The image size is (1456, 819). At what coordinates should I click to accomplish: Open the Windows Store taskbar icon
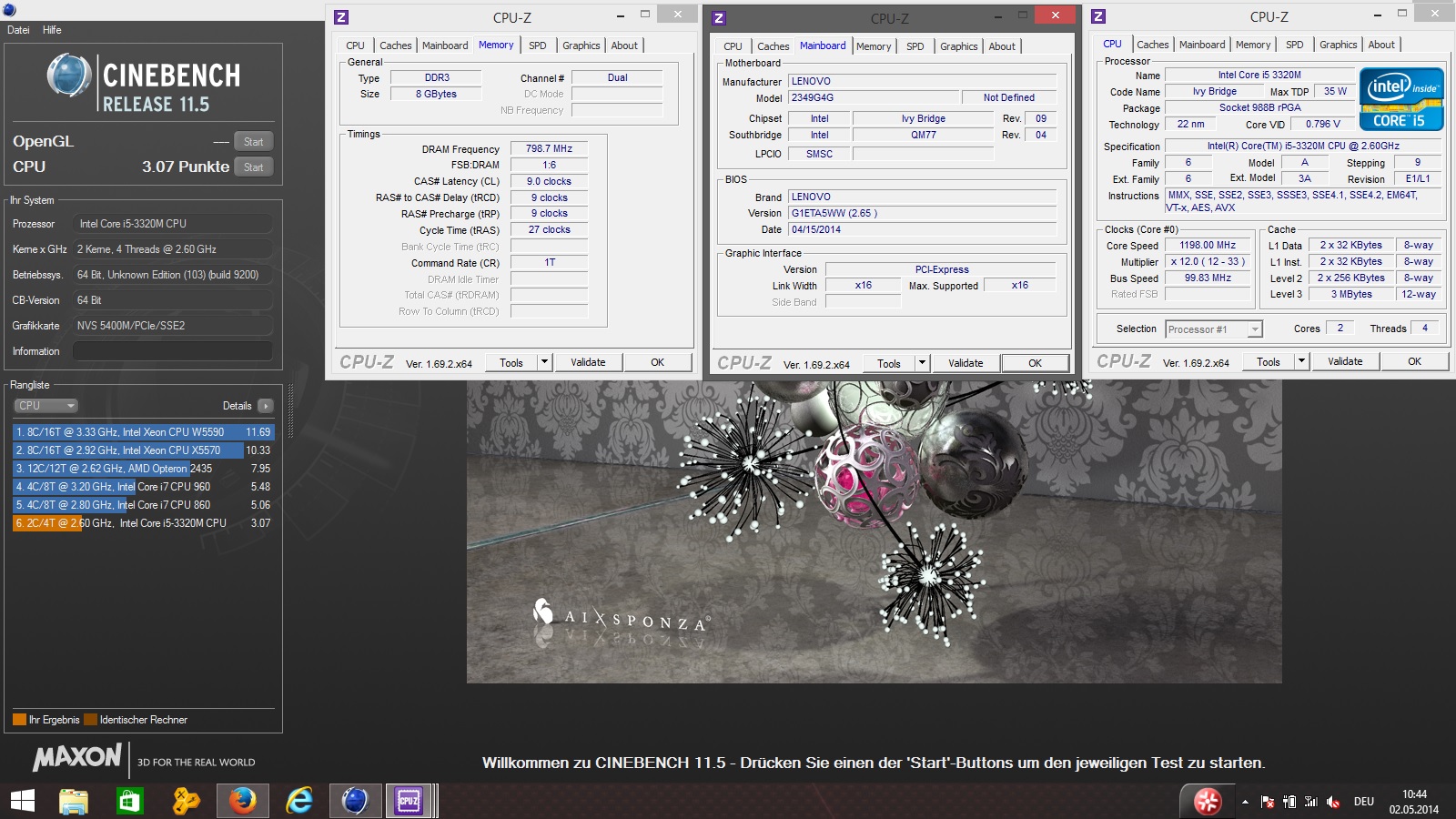click(129, 801)
